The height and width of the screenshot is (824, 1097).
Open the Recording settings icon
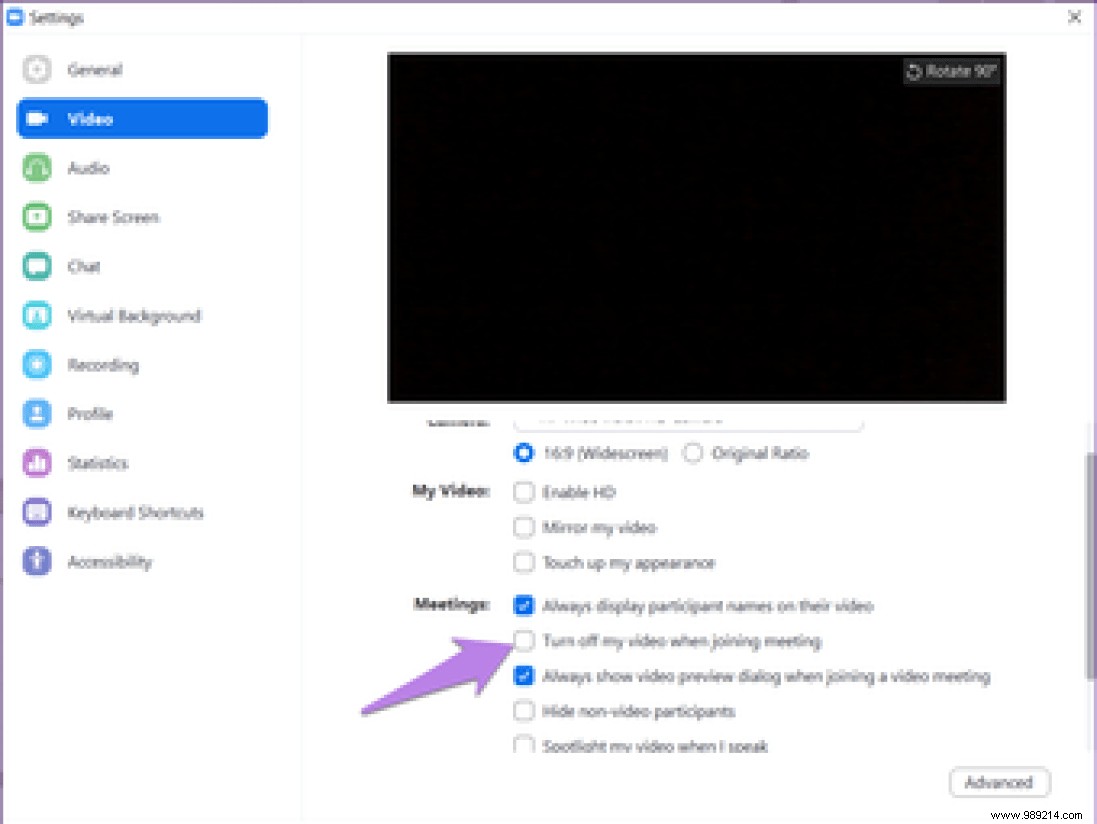[104, 364]
